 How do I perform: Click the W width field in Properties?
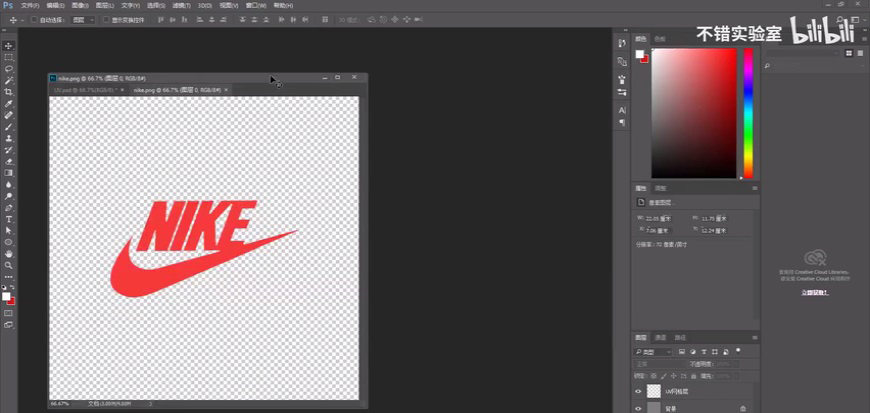pyautogui.click(x=658, y=219)
